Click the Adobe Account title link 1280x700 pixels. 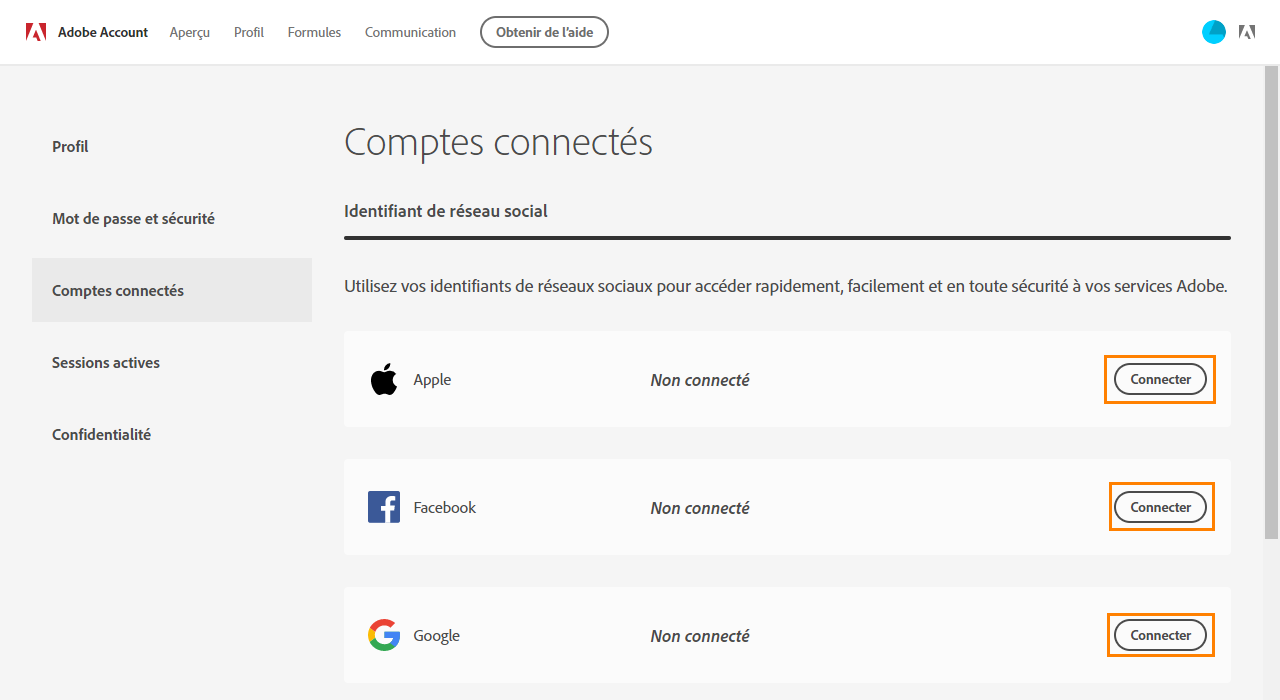point(103,32)
